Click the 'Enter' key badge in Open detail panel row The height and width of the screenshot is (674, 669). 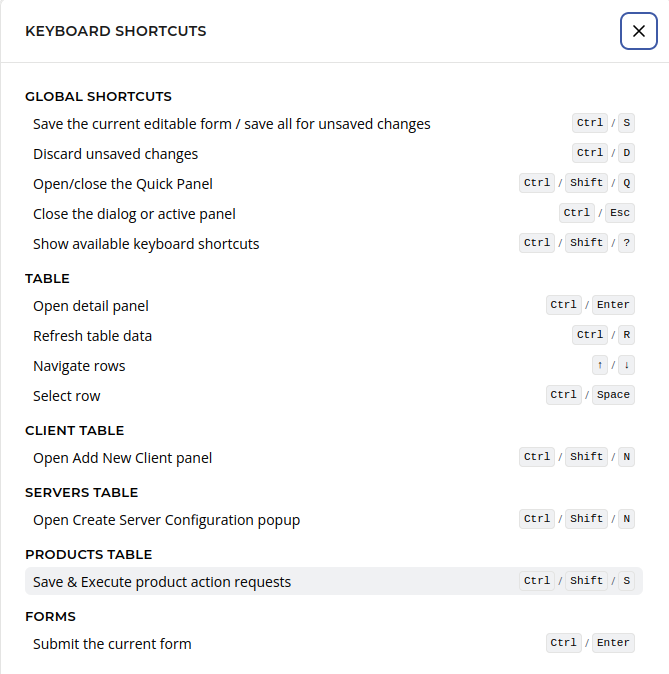tap(613, 305)
